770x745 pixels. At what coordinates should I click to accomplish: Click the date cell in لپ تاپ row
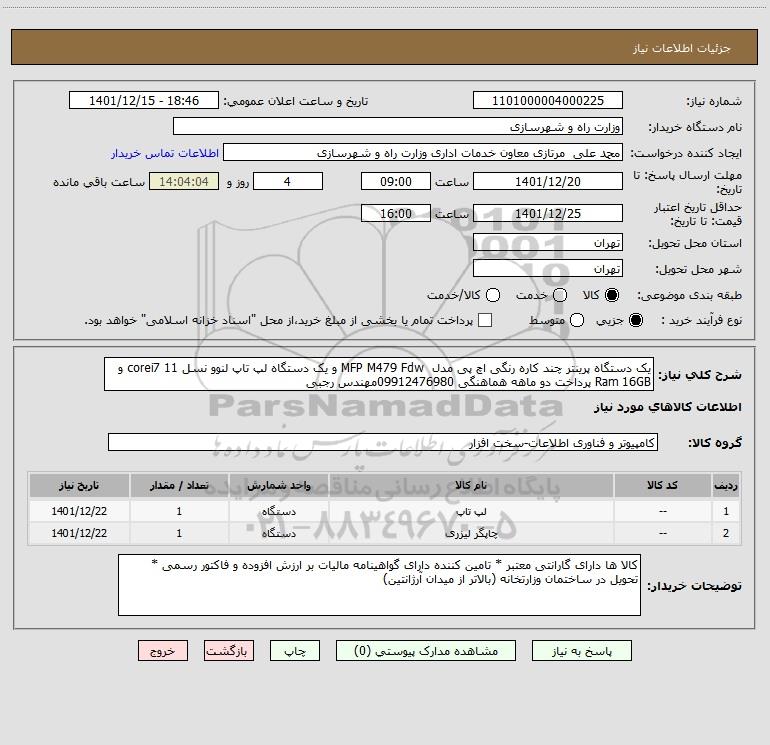tap(79, 511)
